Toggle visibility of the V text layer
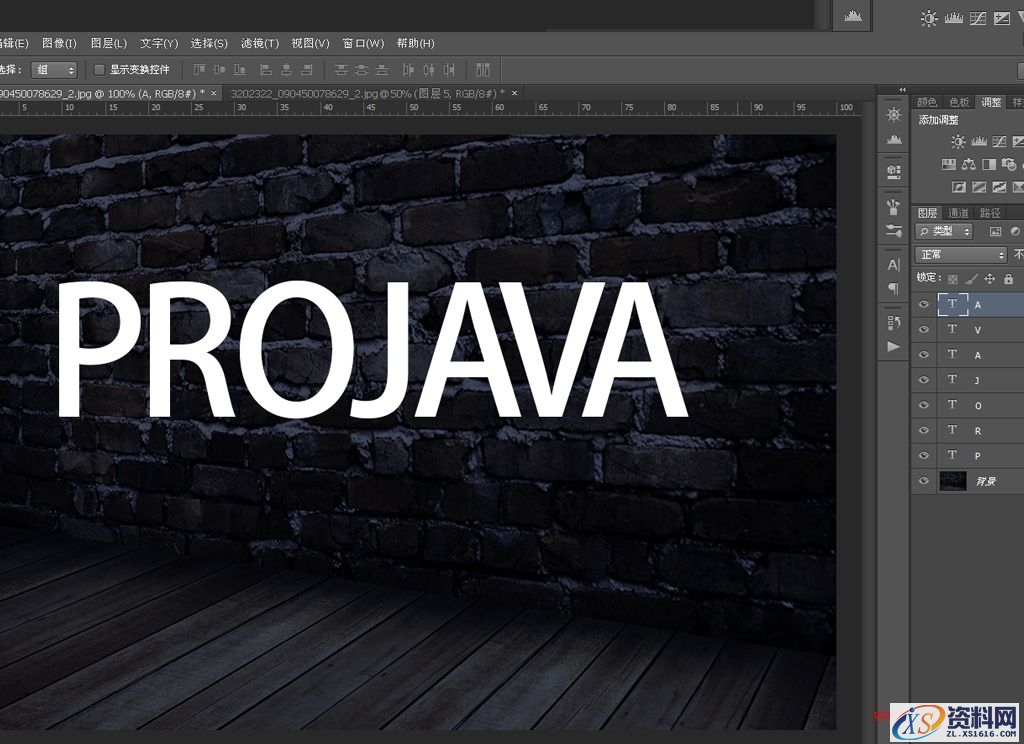This screenshot has height=744, width=1024. point(924,329)
